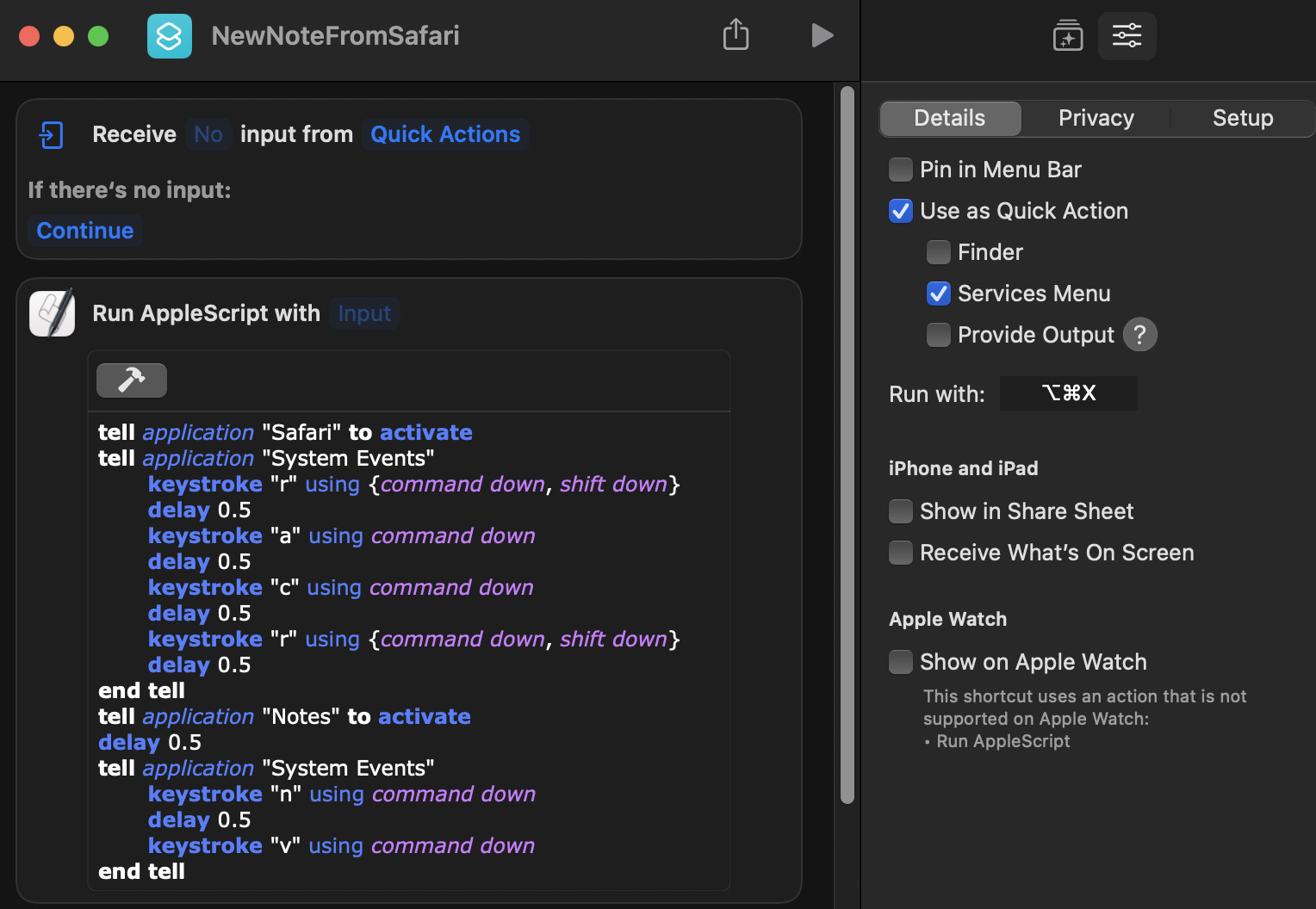The image size is (1316, 909).
Task: Click the Run with keyboard shortcut field
Action: tap(1068, 393)
